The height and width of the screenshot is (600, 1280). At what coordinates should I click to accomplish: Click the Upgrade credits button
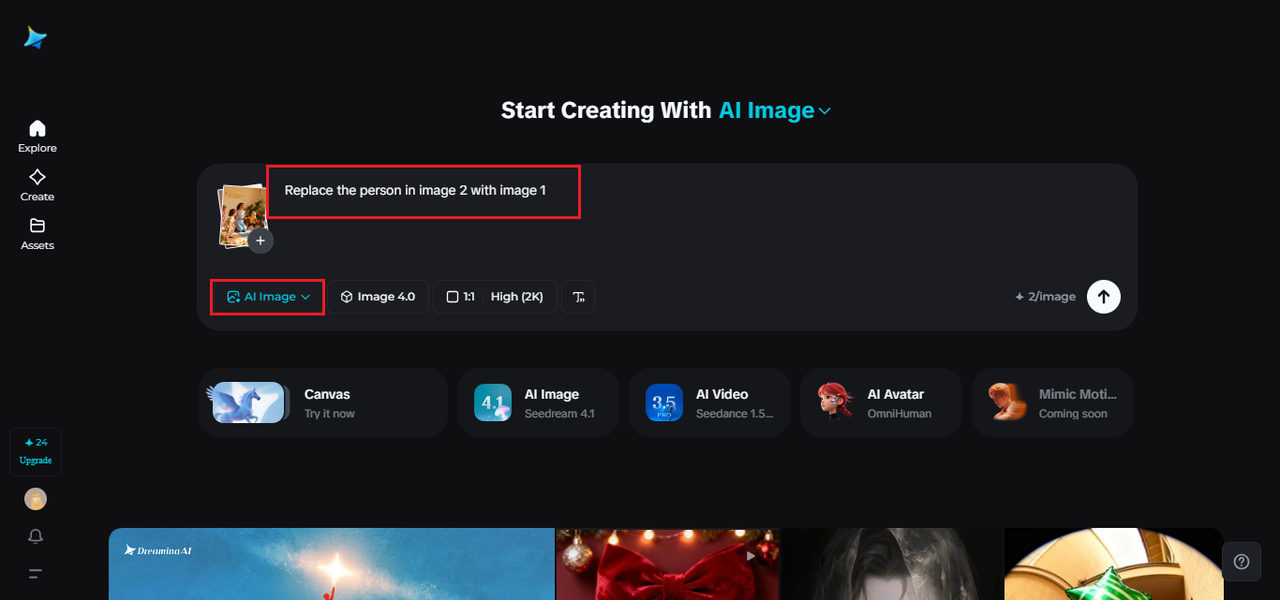tap(36, 452)
